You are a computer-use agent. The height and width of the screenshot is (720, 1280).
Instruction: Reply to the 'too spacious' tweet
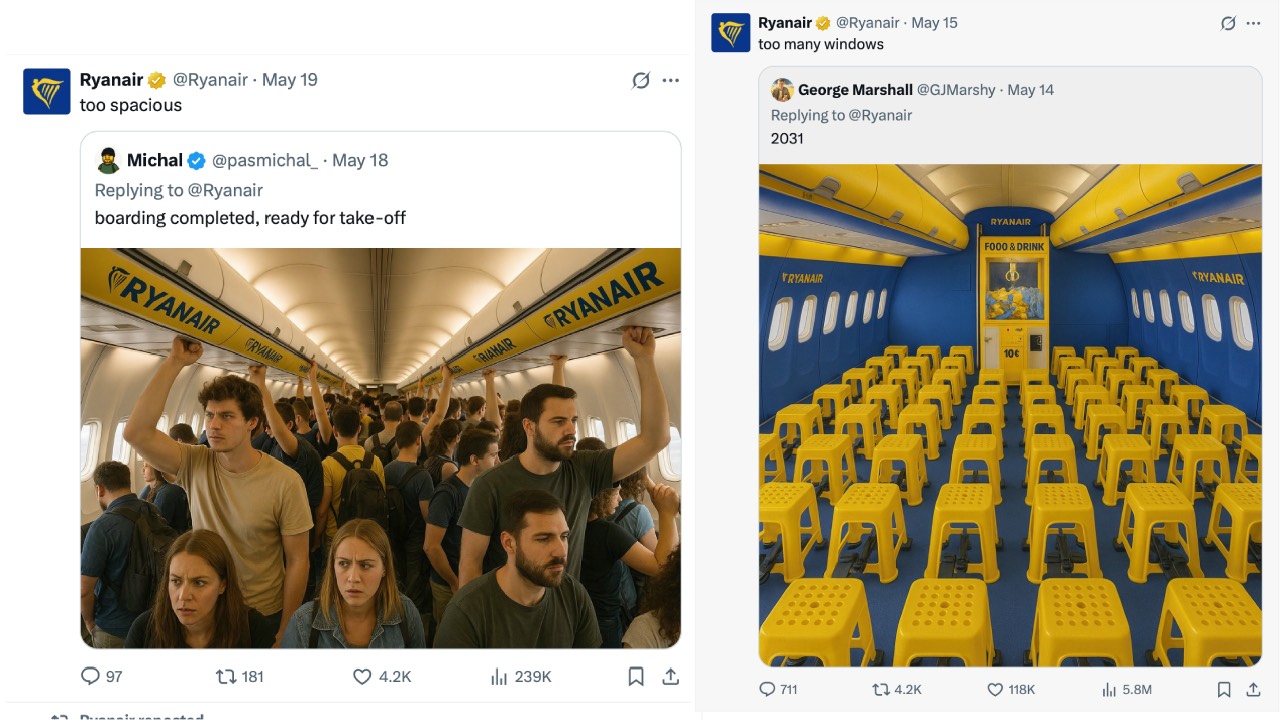tap(91, 677)
